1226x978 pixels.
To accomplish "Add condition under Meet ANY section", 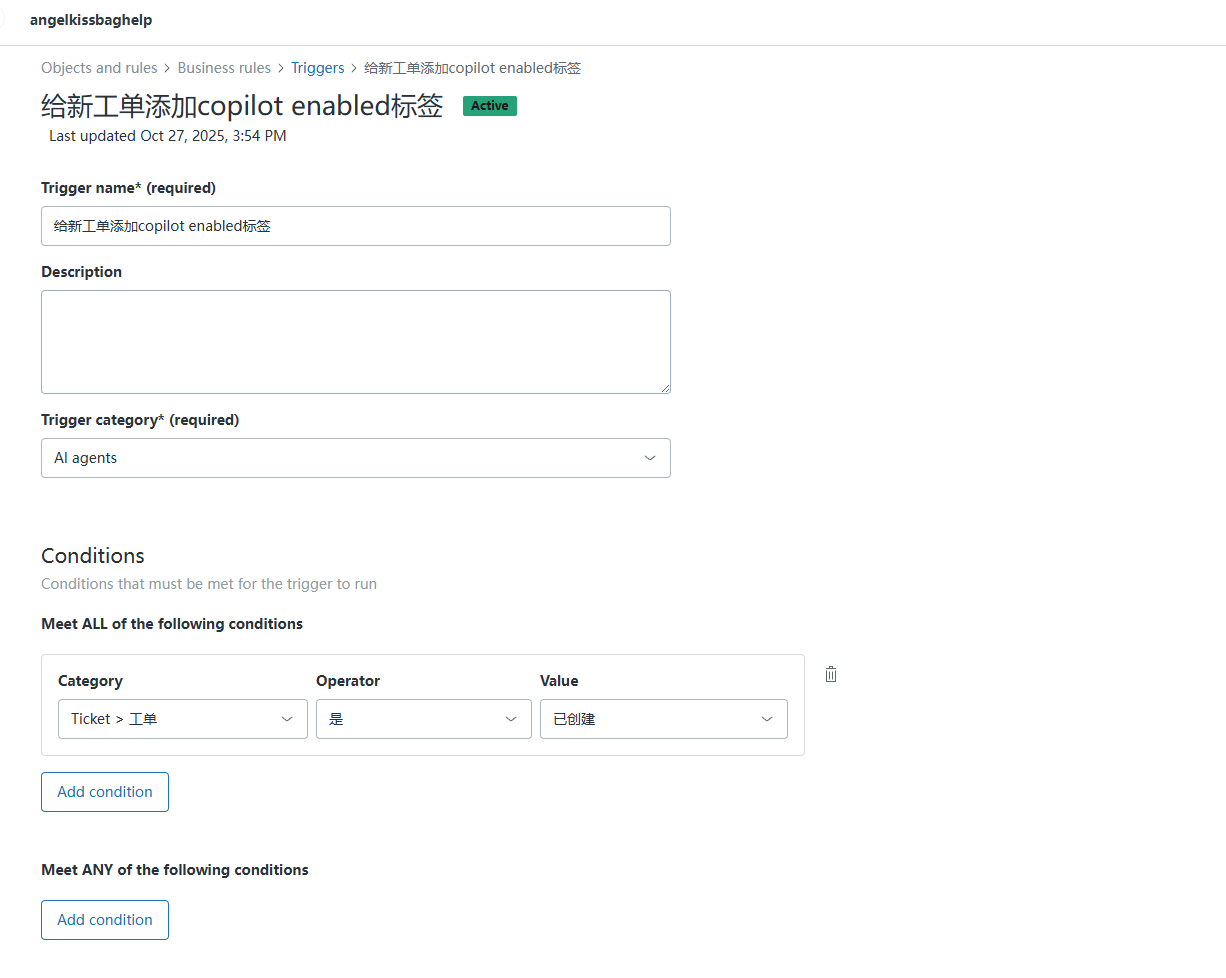I will click(x=105, y=920).
